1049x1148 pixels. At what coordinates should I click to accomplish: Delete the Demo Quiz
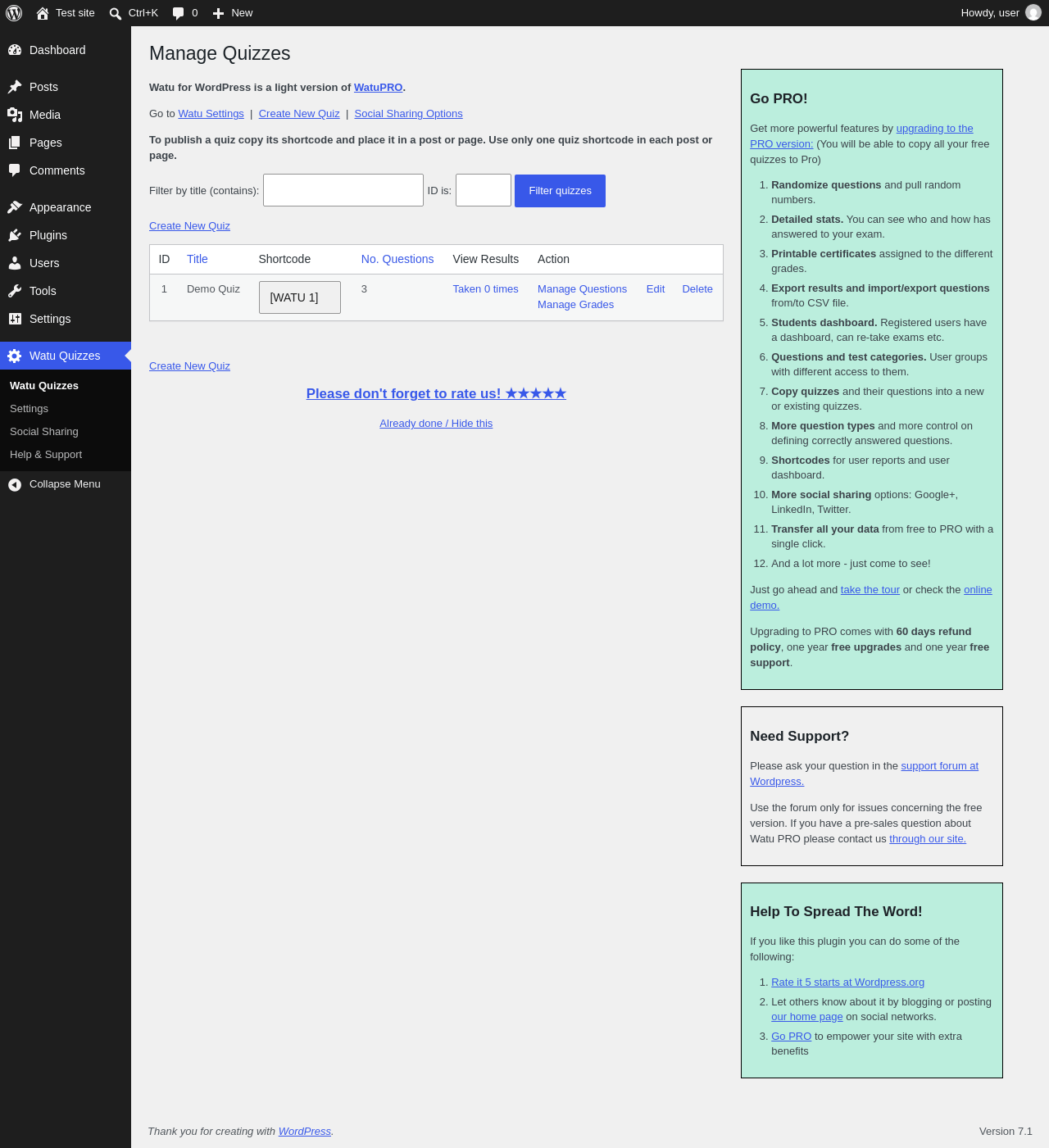[x=697, y=289]
